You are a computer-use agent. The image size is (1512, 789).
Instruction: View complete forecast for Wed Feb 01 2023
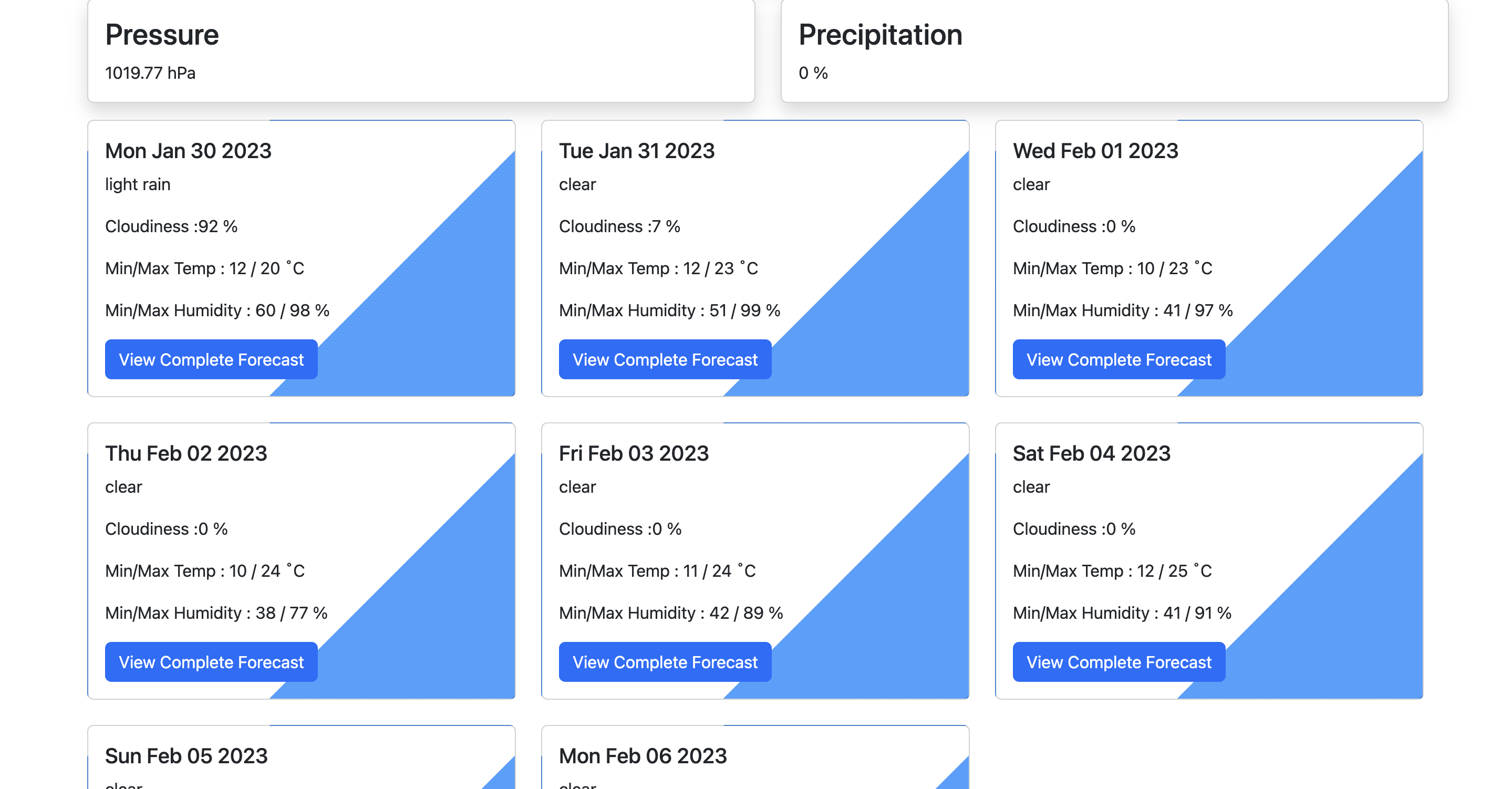(1119, 359)
